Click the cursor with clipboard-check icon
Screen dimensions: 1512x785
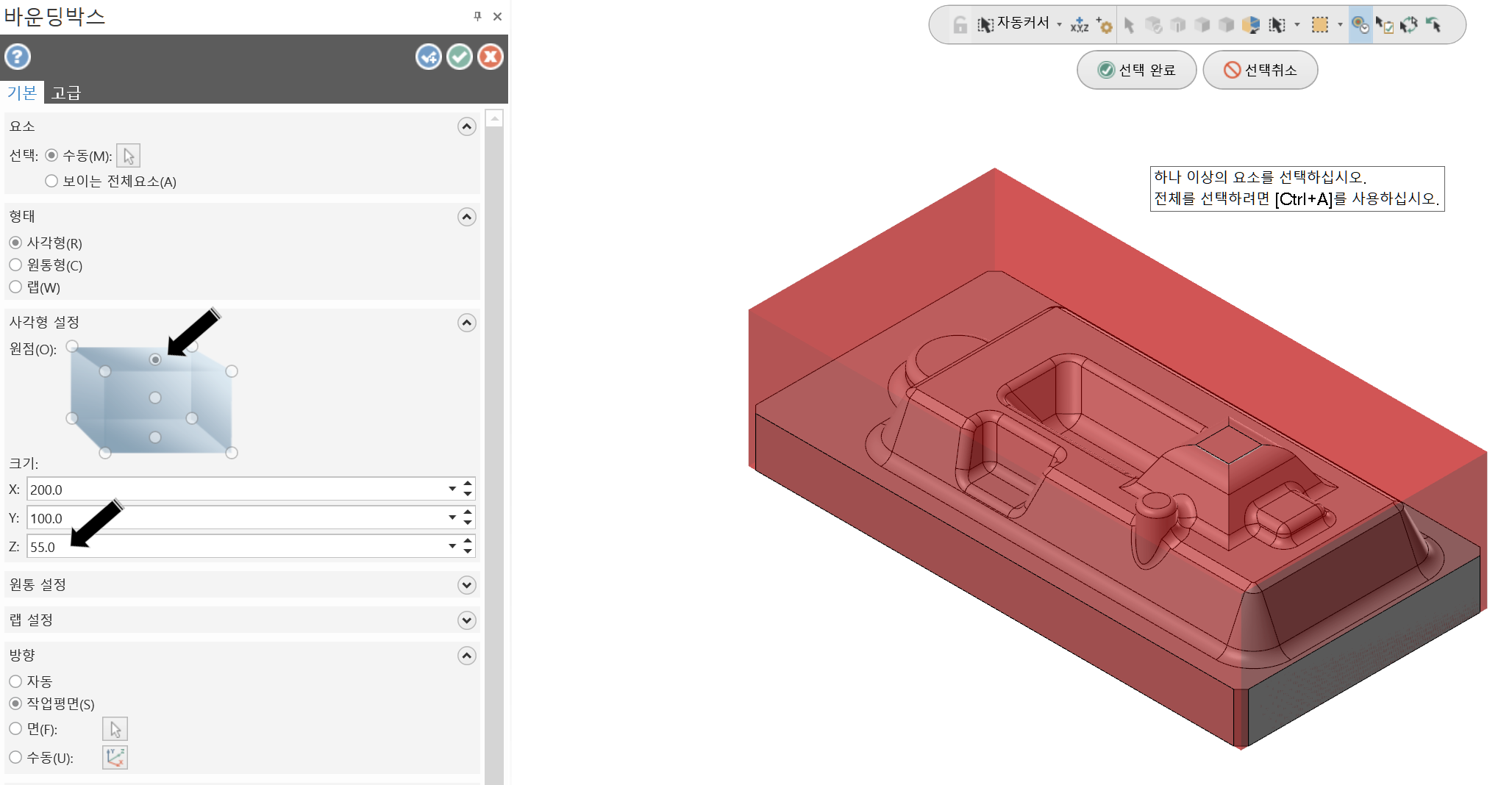(1385, 25)
